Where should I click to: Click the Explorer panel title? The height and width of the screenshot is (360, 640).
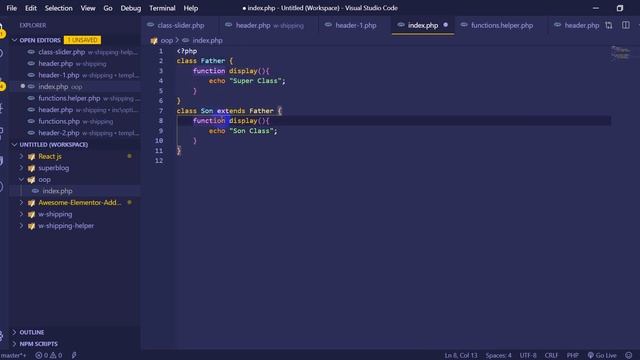tap(33, 25)
